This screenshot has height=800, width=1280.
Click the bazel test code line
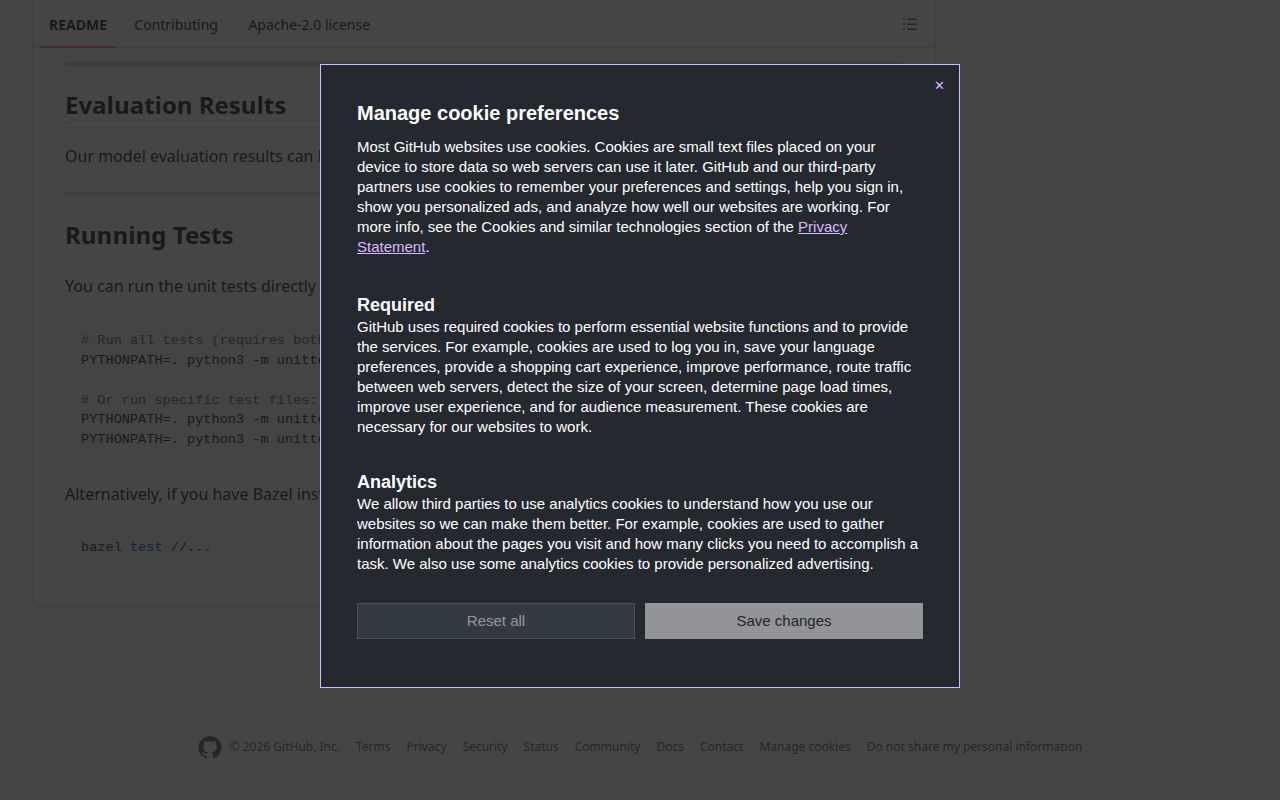coord(146,547)
